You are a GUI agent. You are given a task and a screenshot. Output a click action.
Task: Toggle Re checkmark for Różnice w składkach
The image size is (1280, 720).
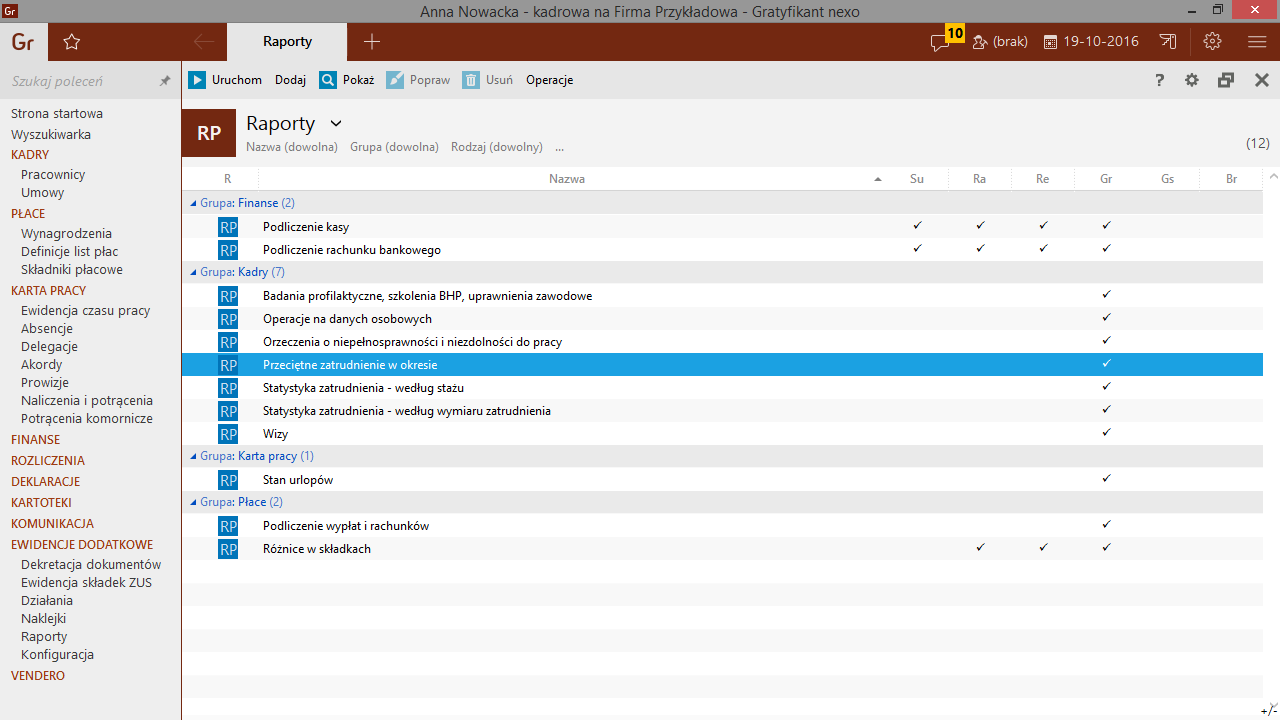[1043, 548]
